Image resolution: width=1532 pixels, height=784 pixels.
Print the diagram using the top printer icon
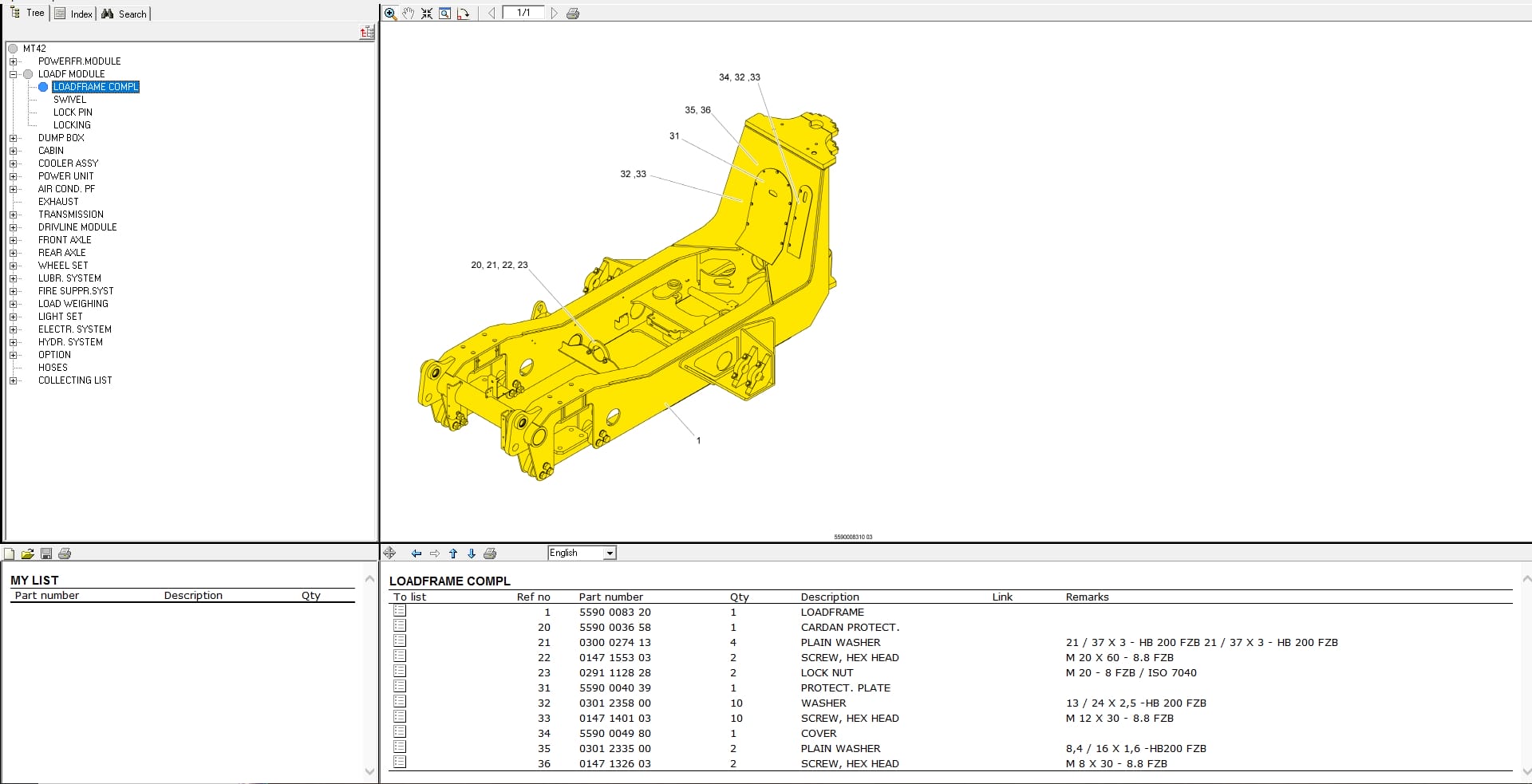[572, 14]
